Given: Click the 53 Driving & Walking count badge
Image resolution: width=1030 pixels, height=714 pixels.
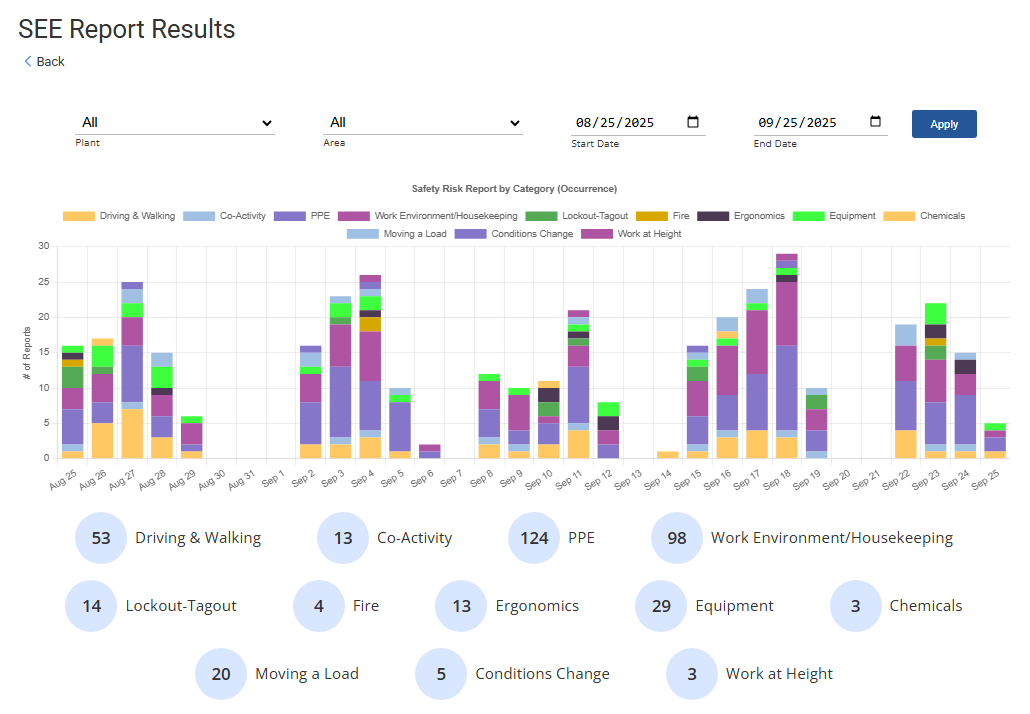Looking at the screenshot, I should pyautogui.click(x=101, y=538).
